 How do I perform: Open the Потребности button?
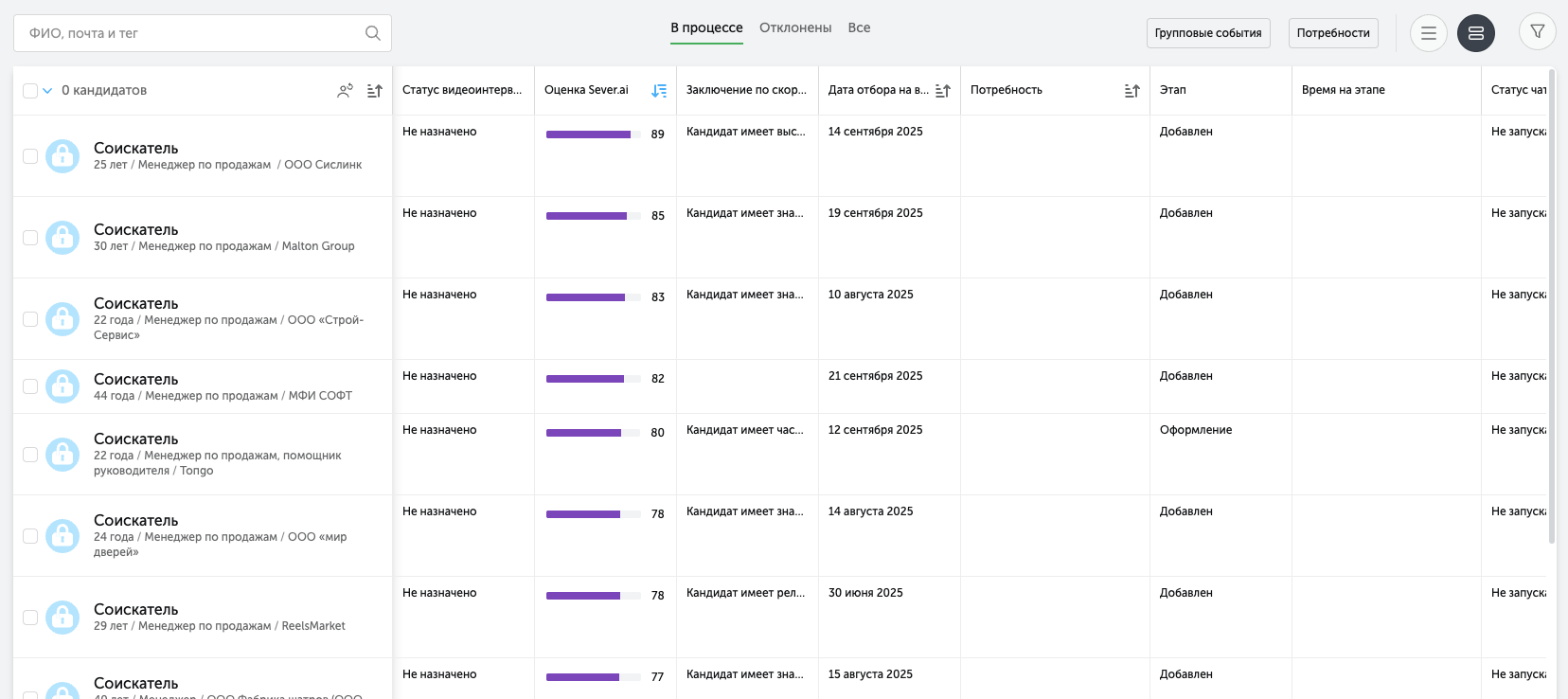(1332, 33)
